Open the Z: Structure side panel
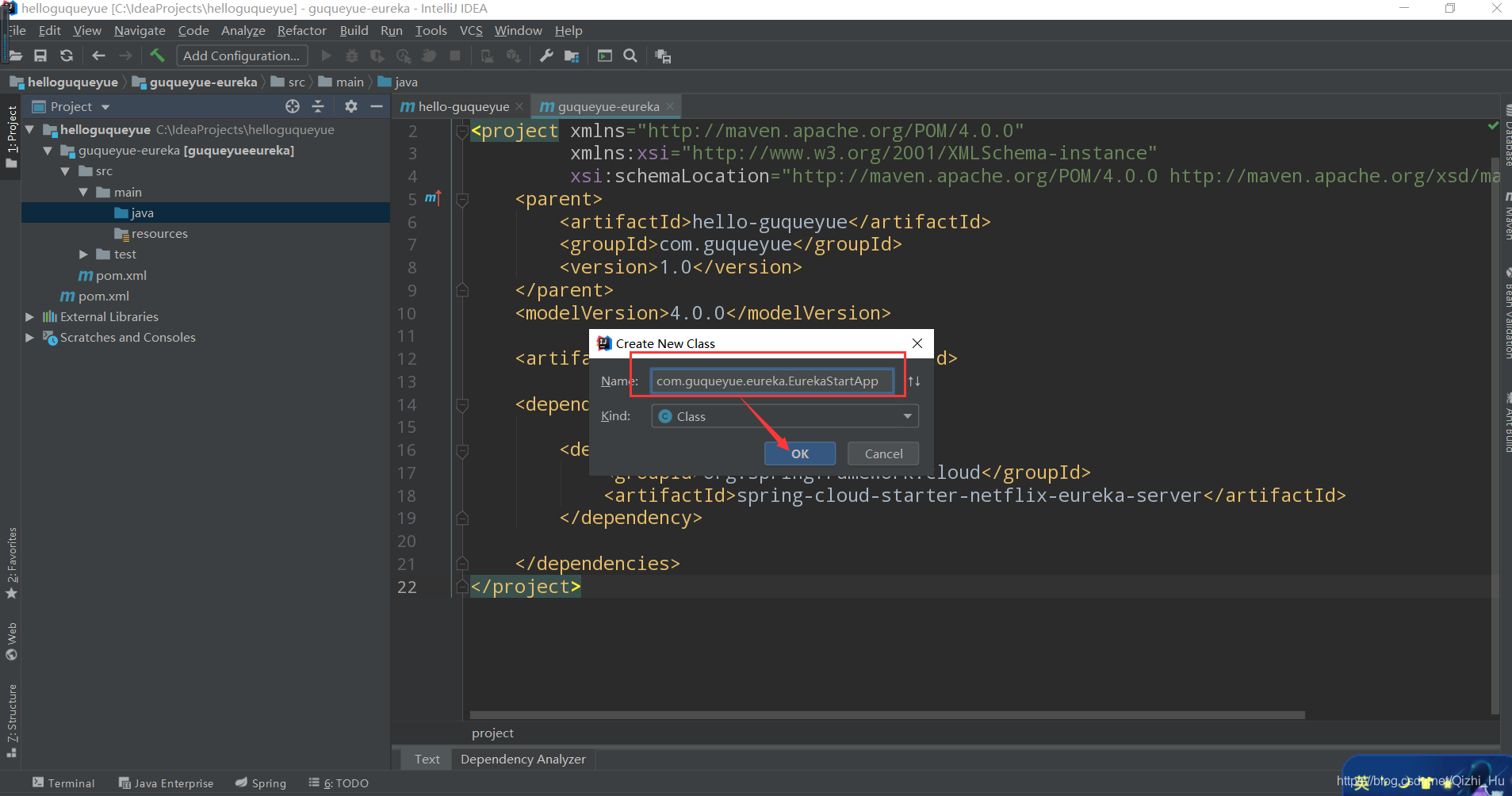 tap(11, 720)
